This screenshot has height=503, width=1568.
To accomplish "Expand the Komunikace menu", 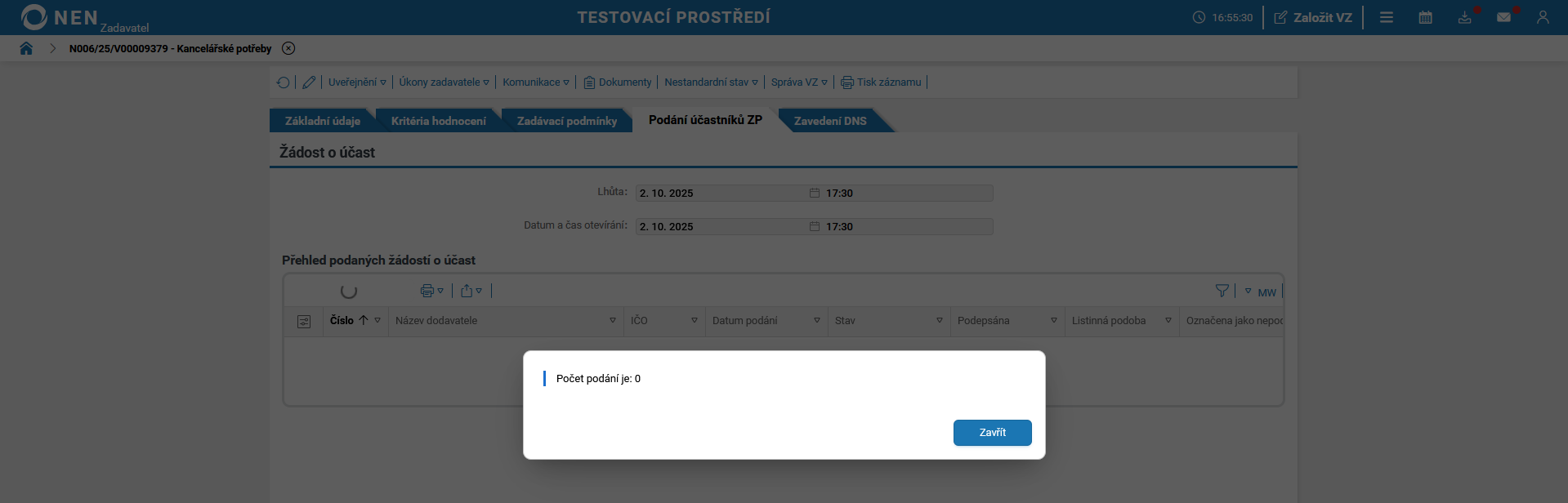I will click(536, 82).
